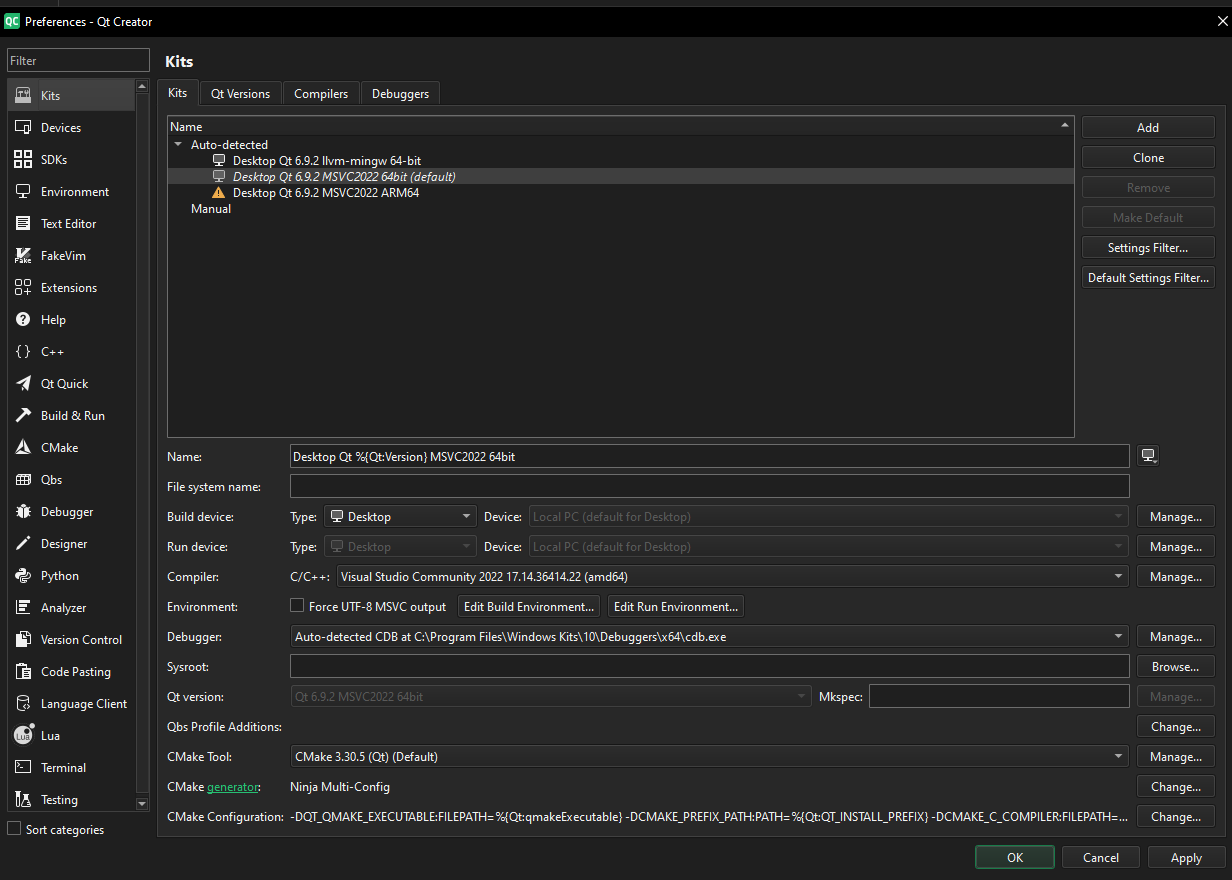Open Run device Device dropdown
Viewport: 1232px width, 880px height.
[x=829, y=547]
